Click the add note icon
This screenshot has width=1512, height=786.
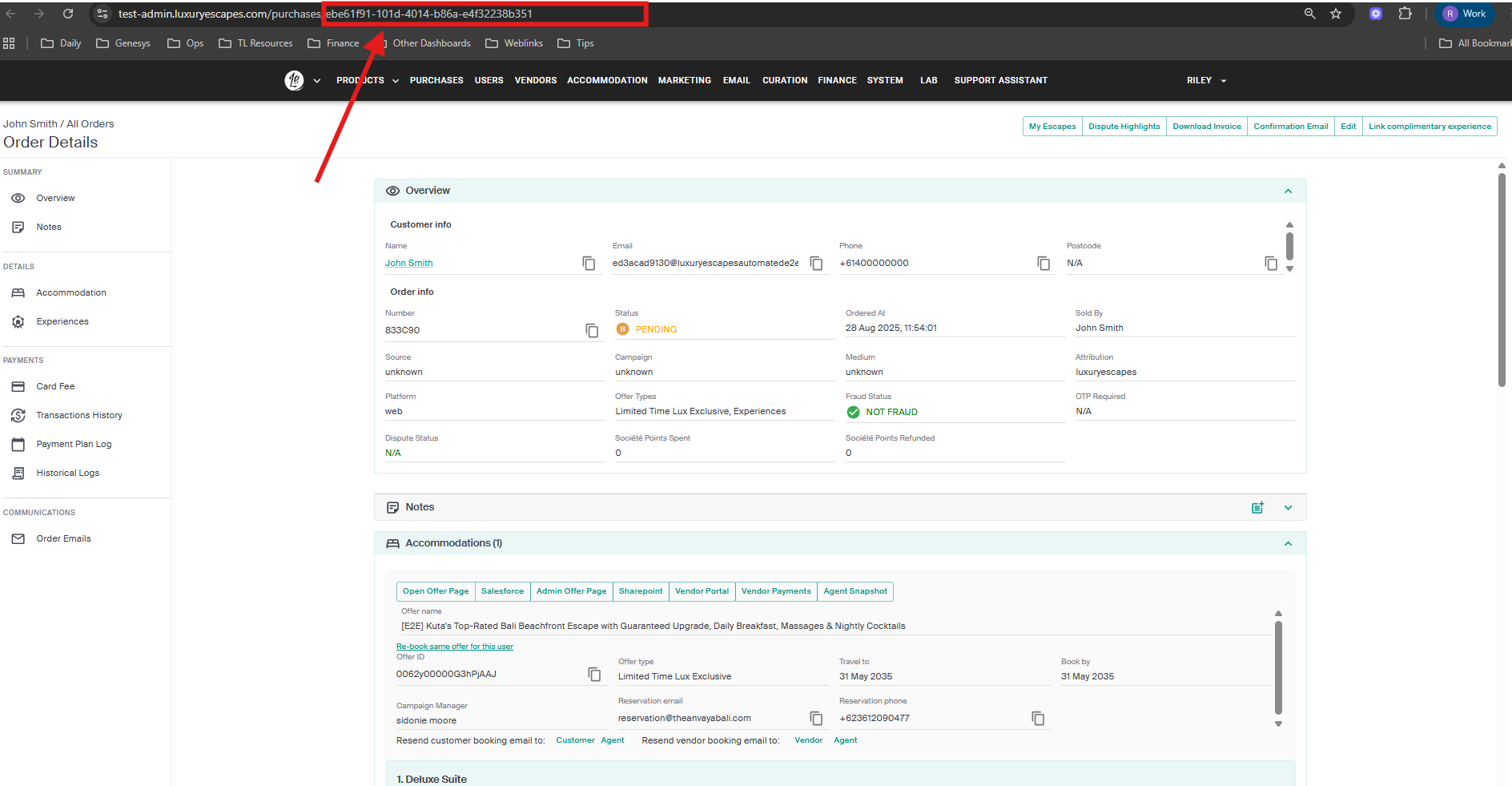1257,508
